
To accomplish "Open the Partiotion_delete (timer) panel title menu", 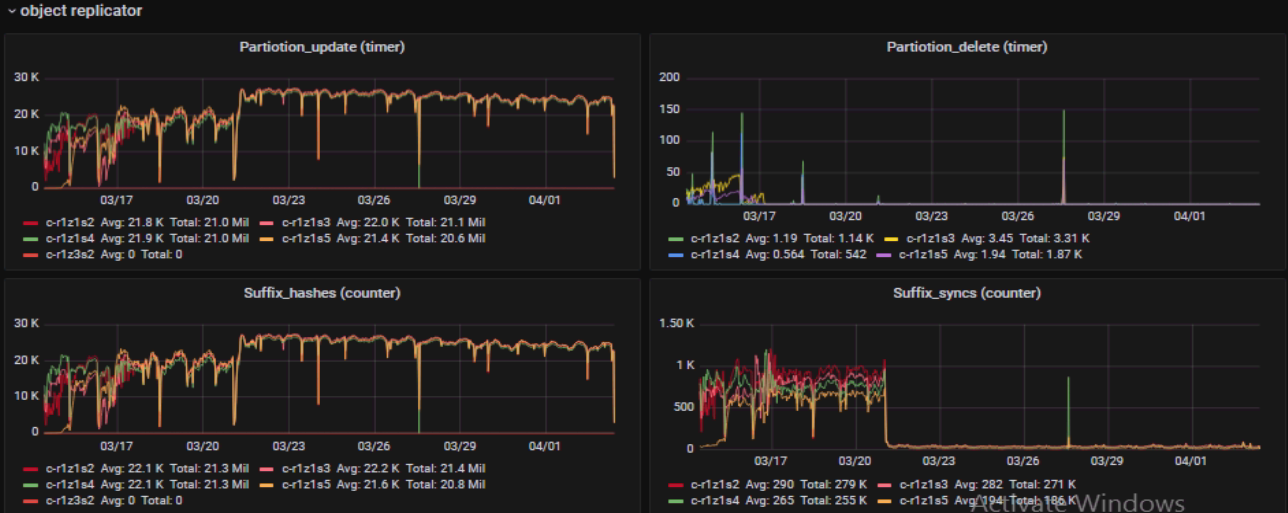I will coord(967,47).
